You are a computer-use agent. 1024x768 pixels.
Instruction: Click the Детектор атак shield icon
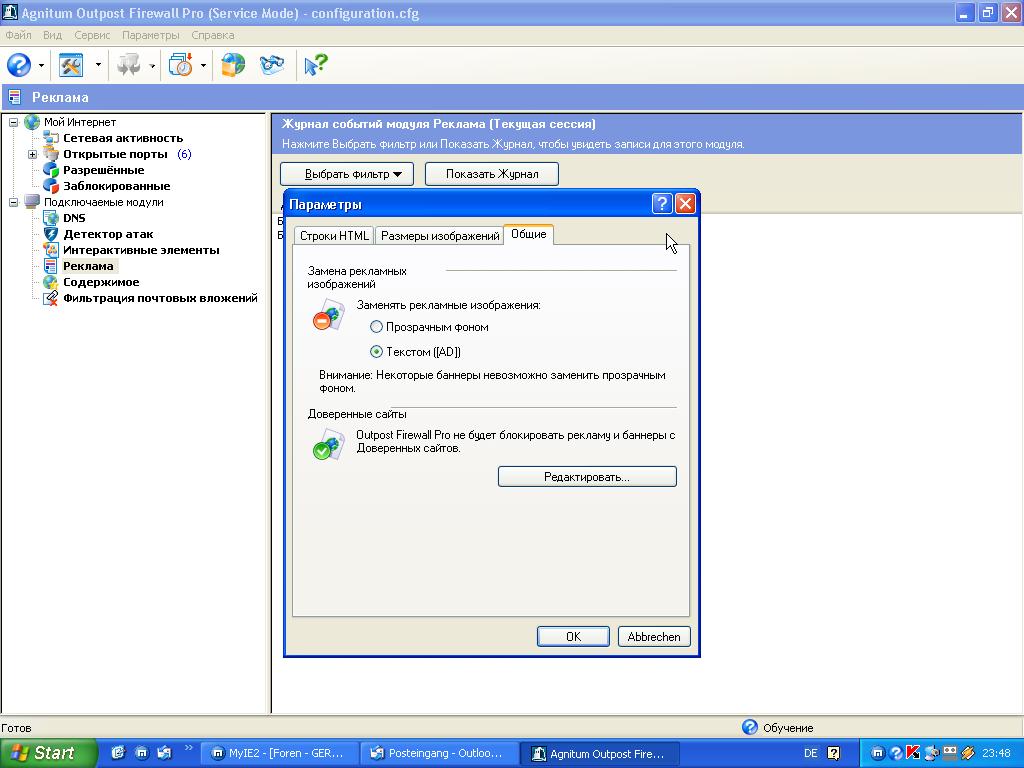(x=51, y=234)
